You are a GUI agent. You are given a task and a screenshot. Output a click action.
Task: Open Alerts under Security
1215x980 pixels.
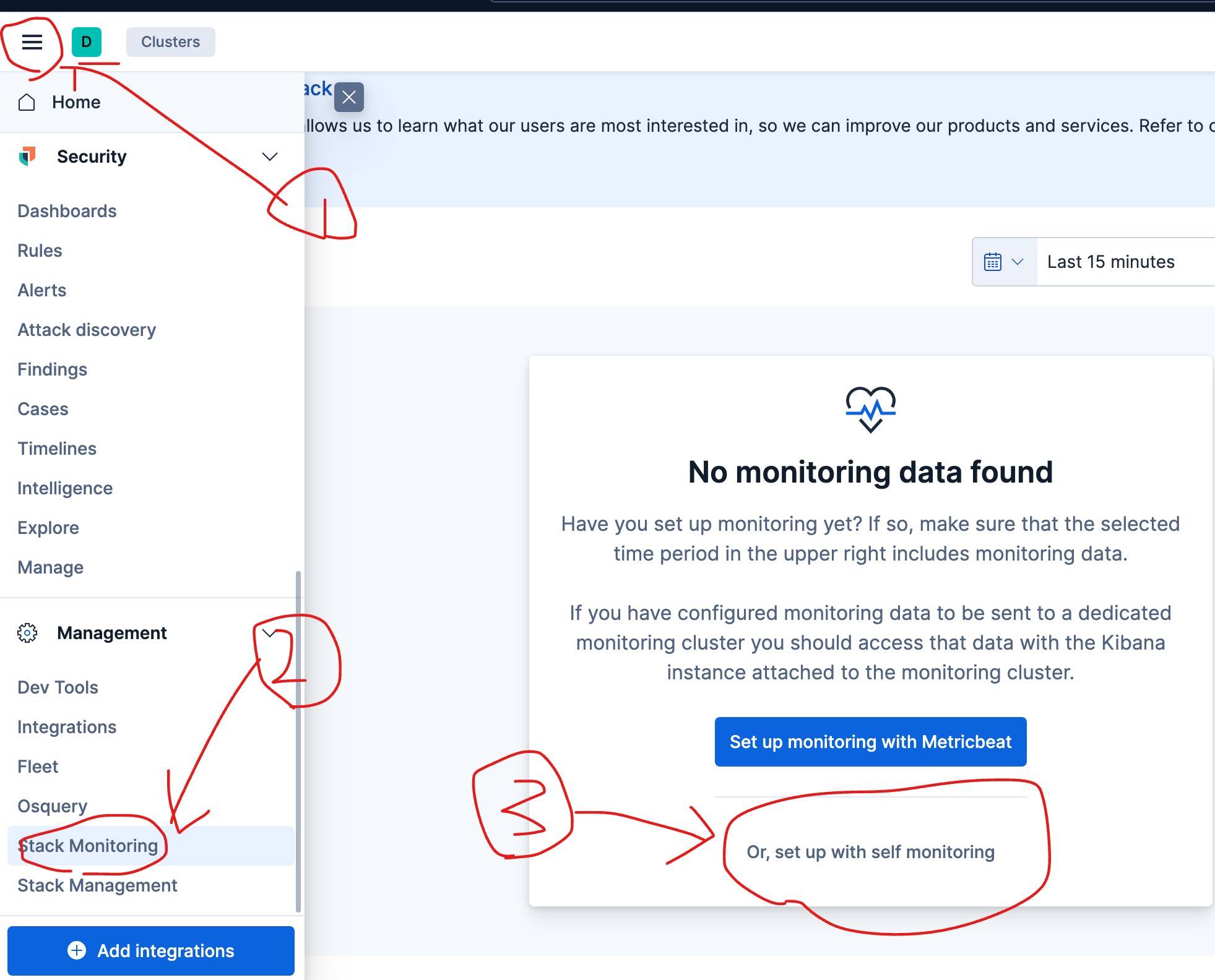41,290
